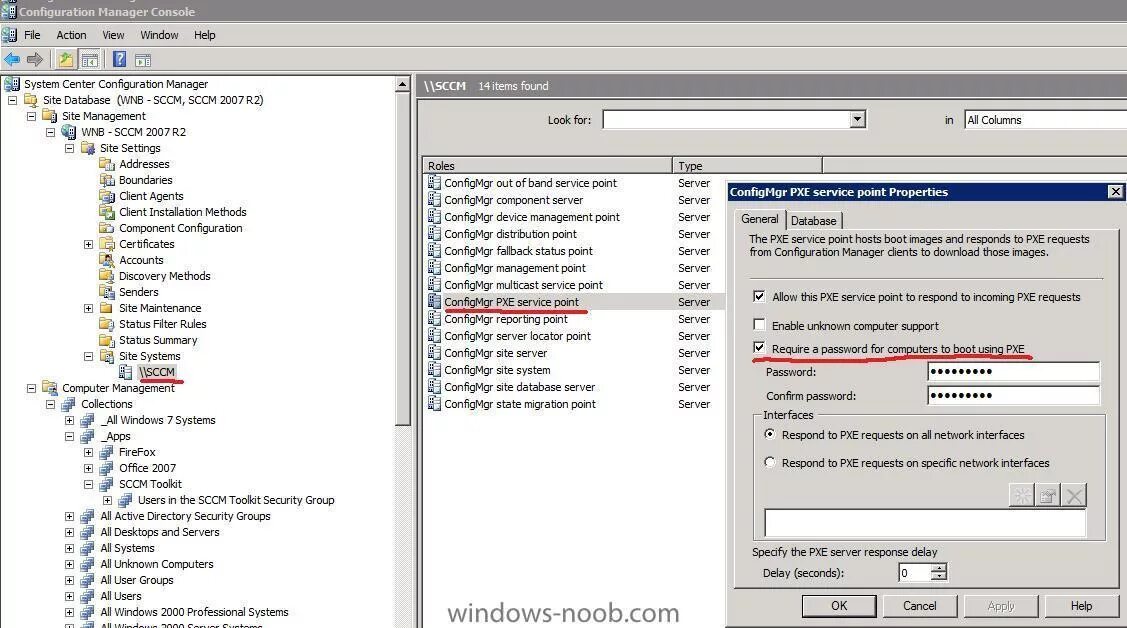
Task: Click the Back arrow toolbar icon
Action: (x=12, y=60)
